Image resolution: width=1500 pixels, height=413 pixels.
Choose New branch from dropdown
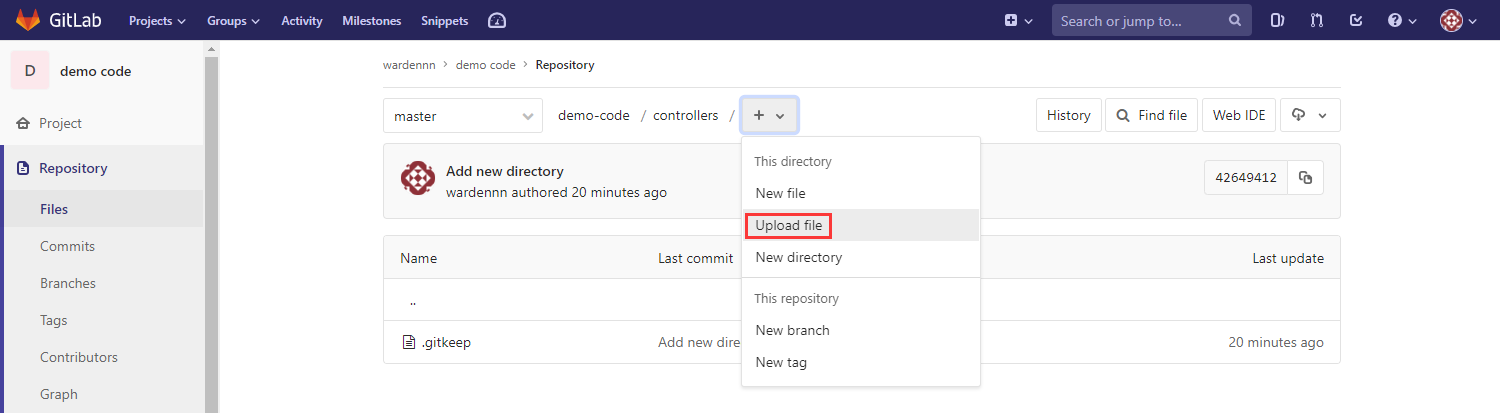click(x=860, y=330)
